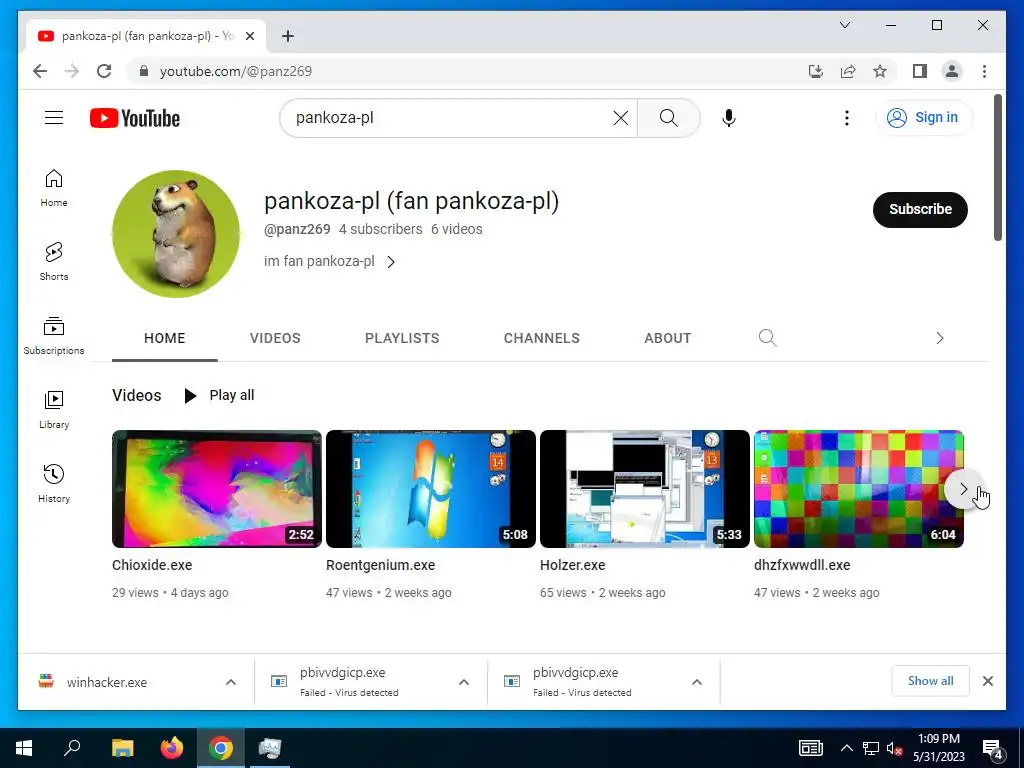Click the dhzfxwwdll.exe checkered thumbnail
Image resolution: width=1024 pixels, height=768 pixels.
pos(859,488)
